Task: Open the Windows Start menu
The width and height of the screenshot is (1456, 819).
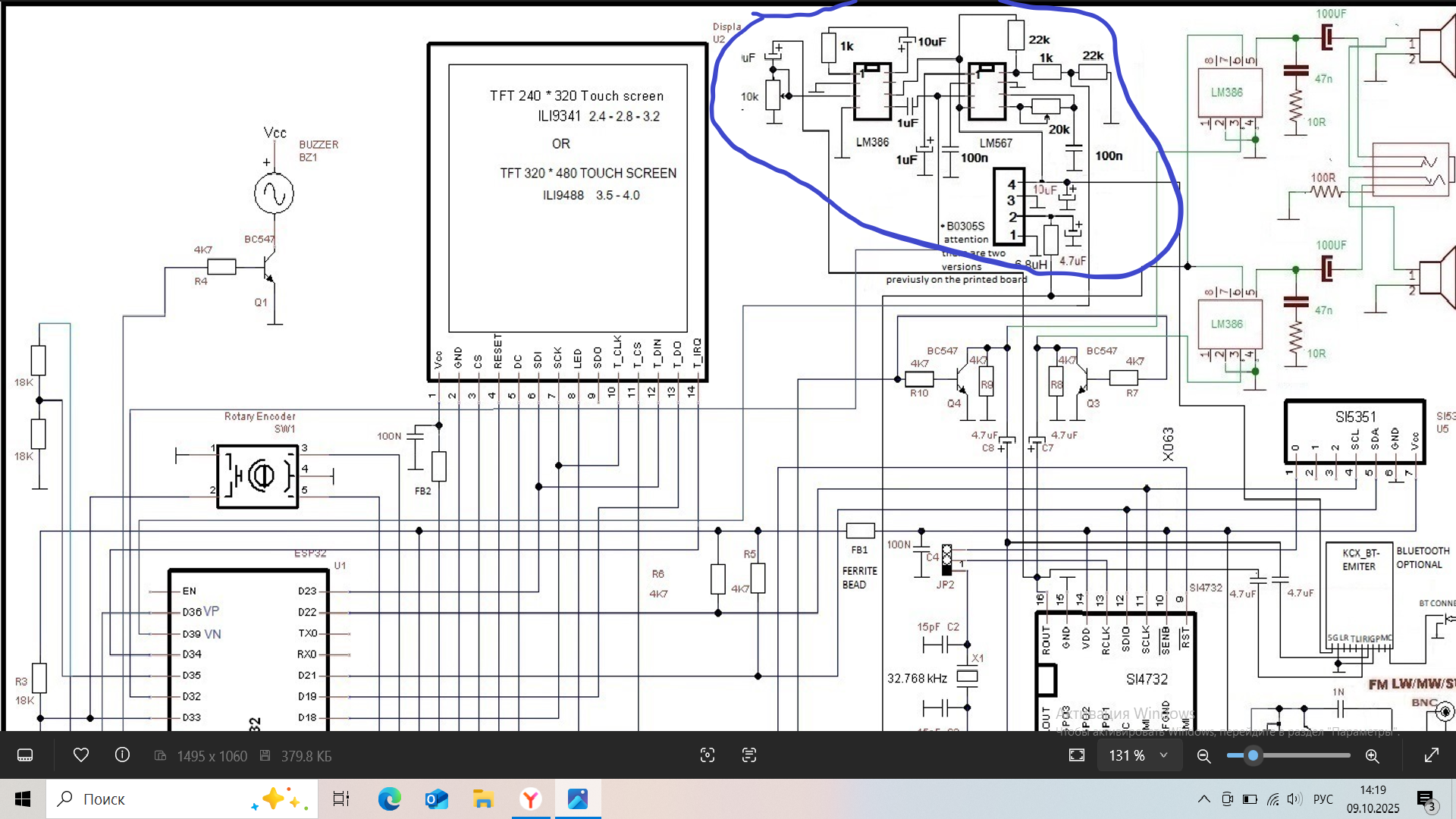Action: [23, 799]
